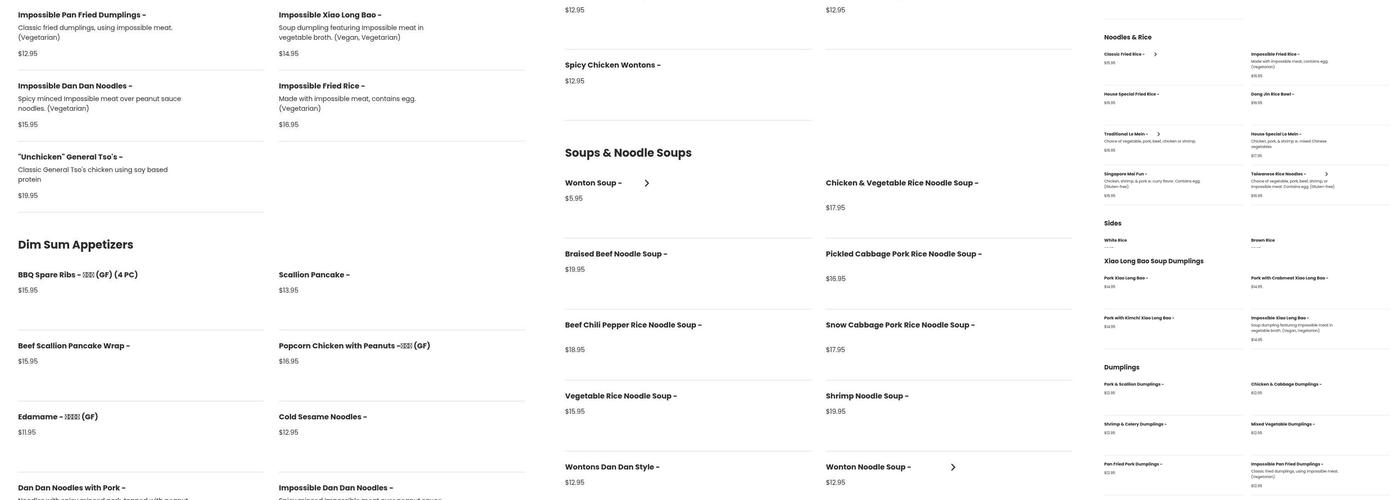Open the Impossible Xiao Long Bao item
The image size is (1400, 500).
[330, 15]
